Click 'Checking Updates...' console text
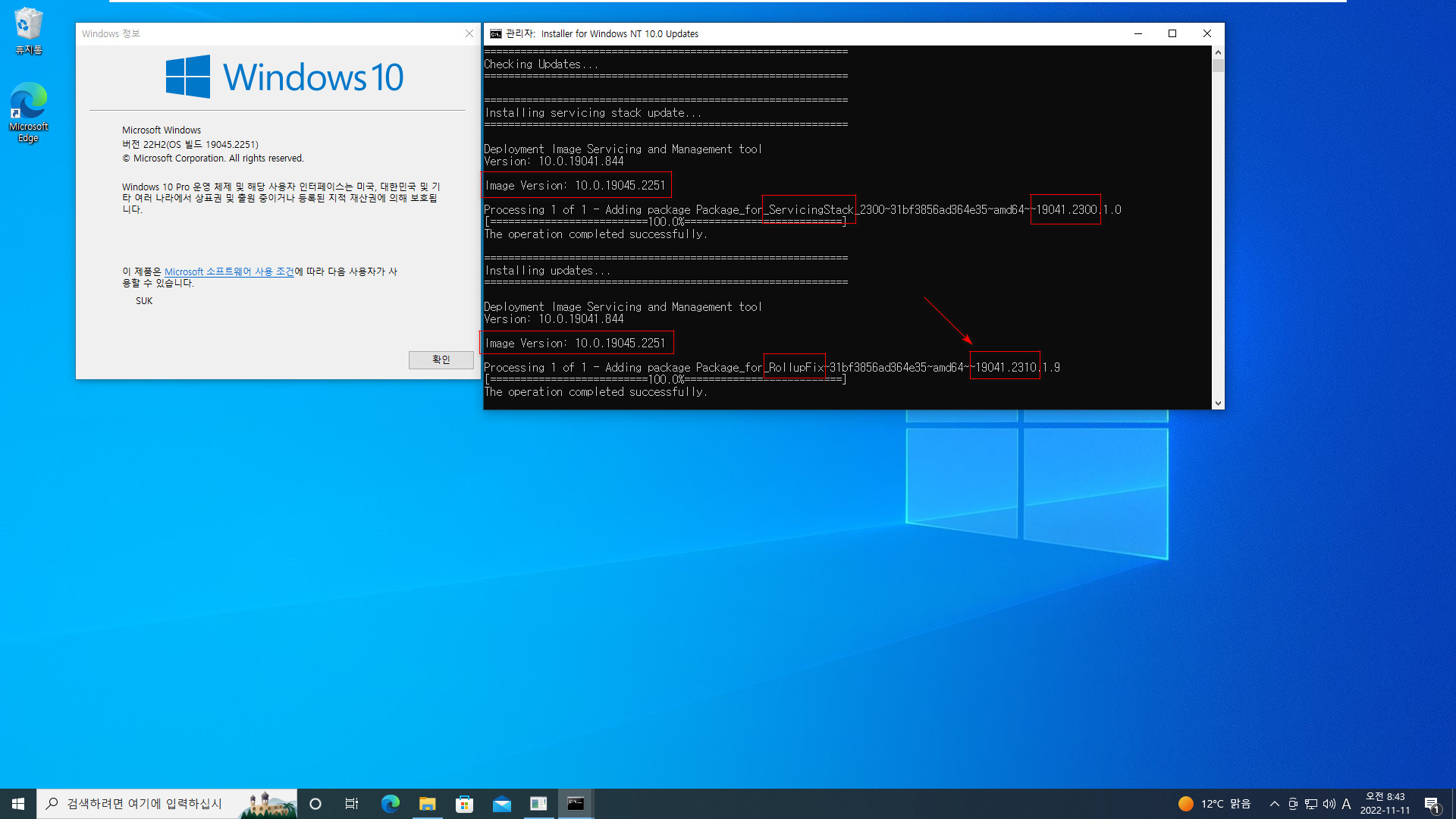 tap(541, 64)
